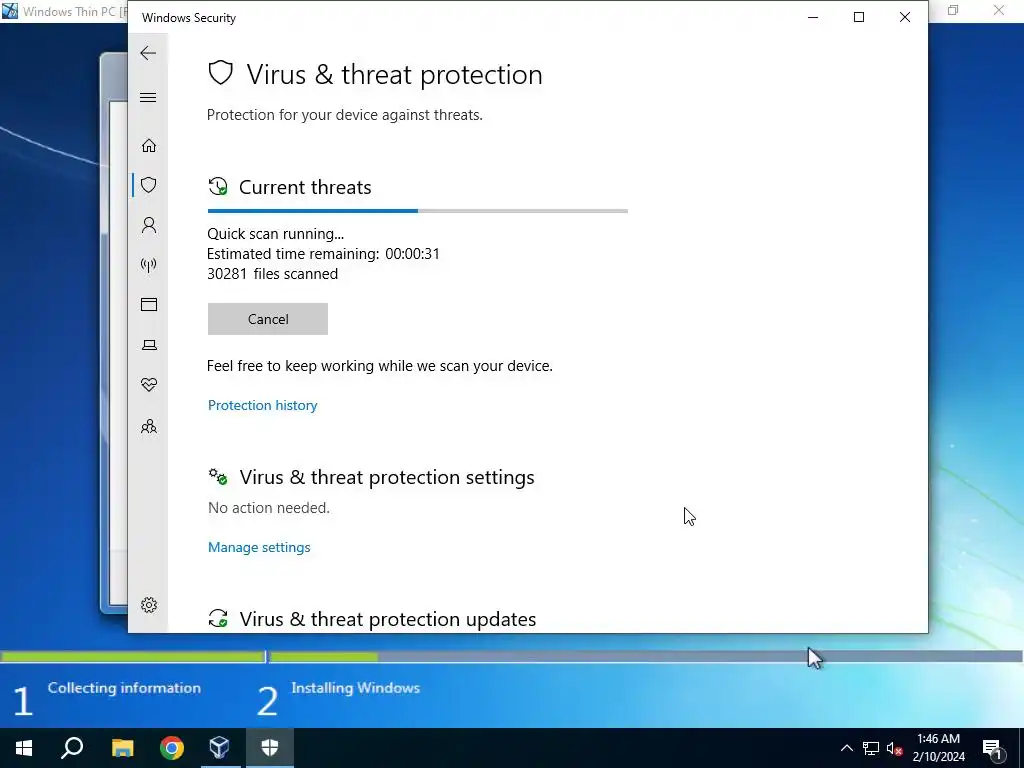Select Virus & threat protection shield in sidebar

pyautogui.click(x=149, y=185)
